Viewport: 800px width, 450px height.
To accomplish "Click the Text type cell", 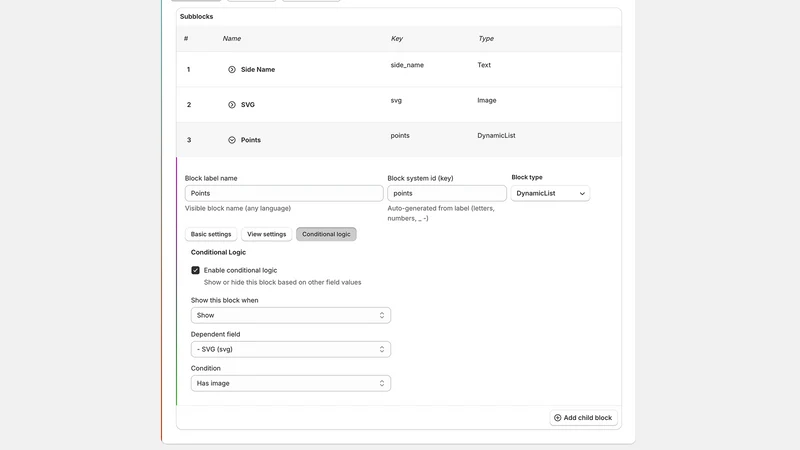I will (x=484, y=65).
